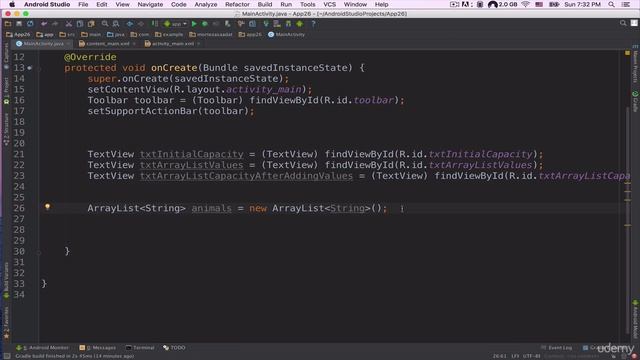The image size is (640, 360).
Task: Click the UTF-8 encoding selector in status bar
Action: (531, 356)
